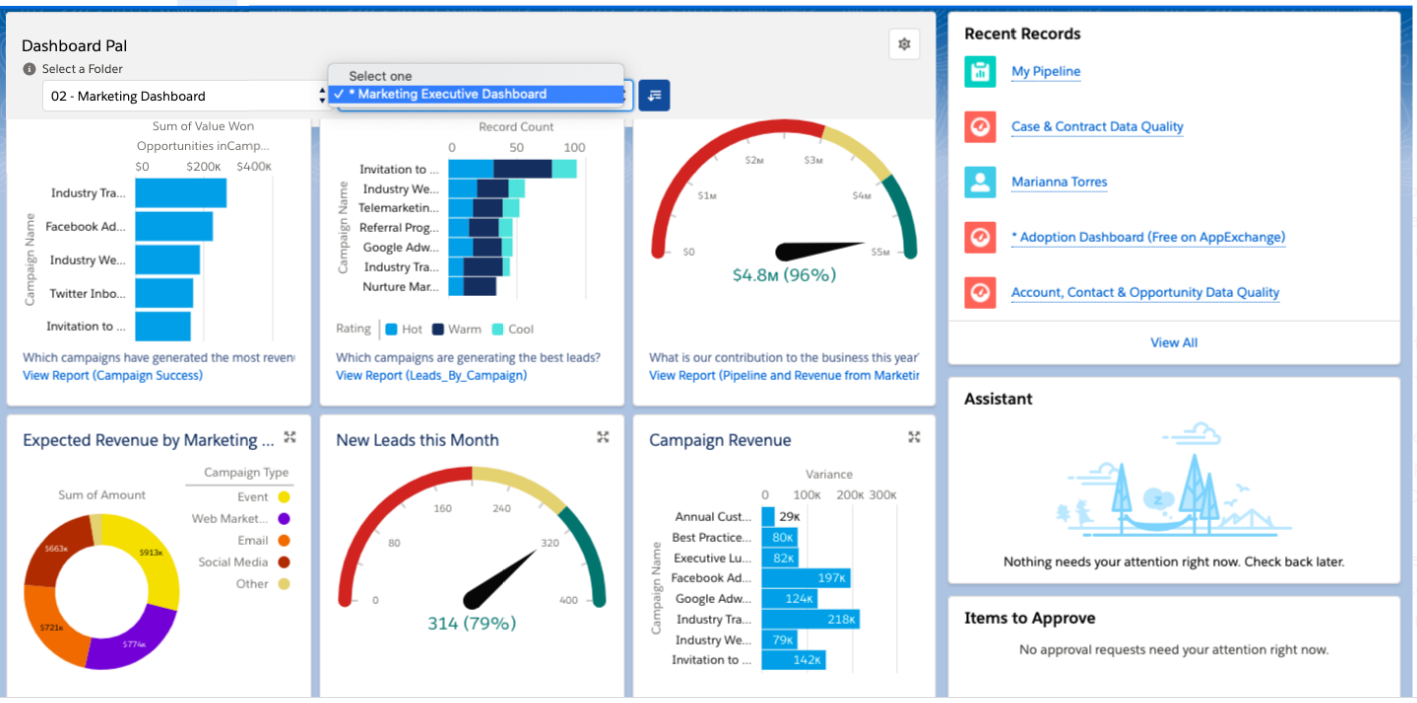Click the blue sort-list button beside dashboard selector

pyautogui.click(x=654, y=95)
